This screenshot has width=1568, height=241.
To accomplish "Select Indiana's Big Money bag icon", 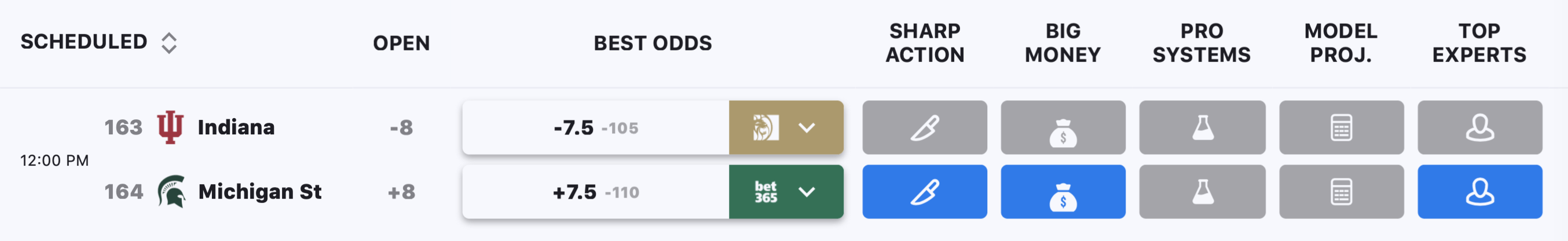I will tap(1063, 127).
